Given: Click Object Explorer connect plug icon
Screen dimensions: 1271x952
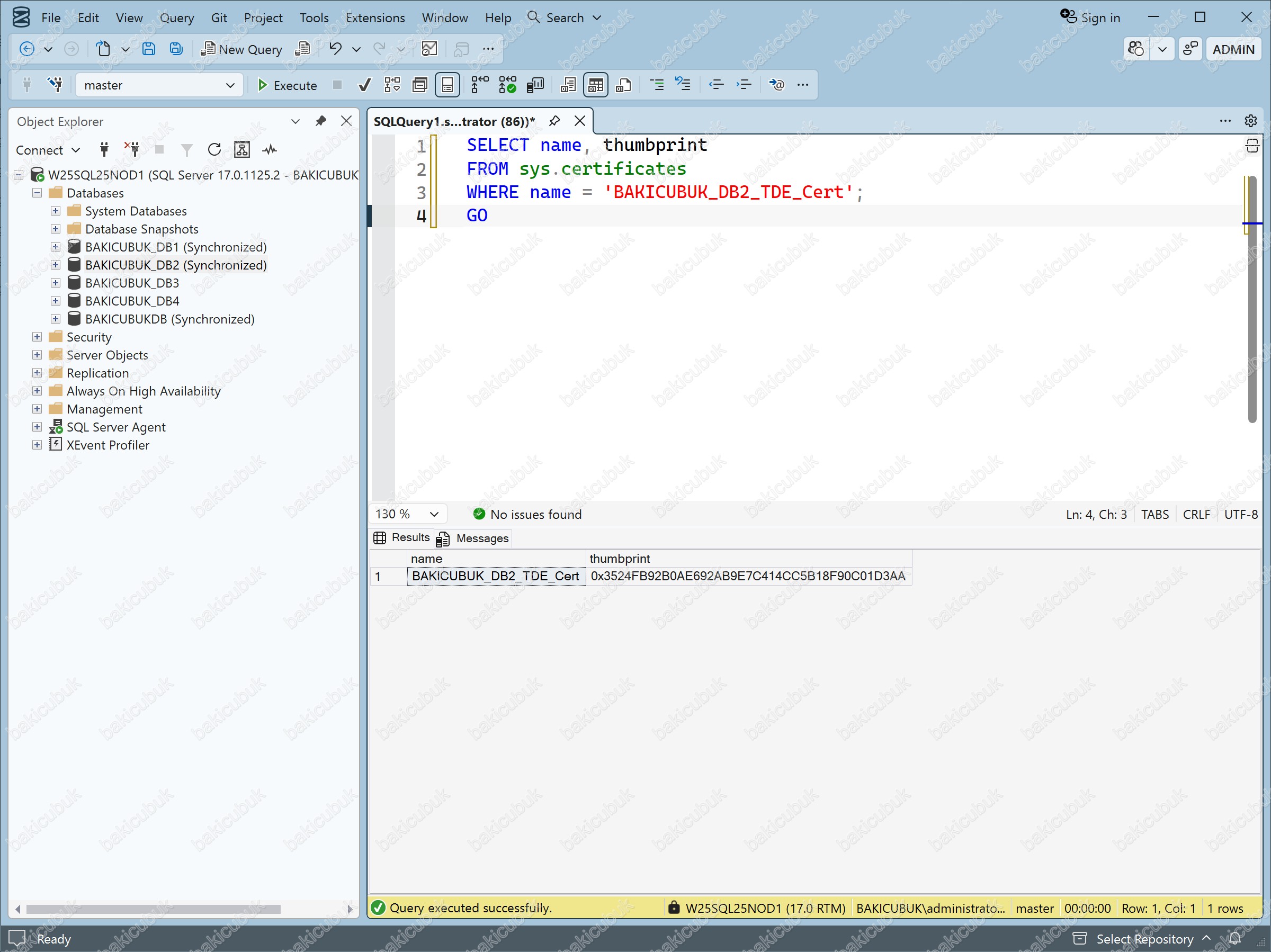Looking at the screenshot, I should pos(104,150).
